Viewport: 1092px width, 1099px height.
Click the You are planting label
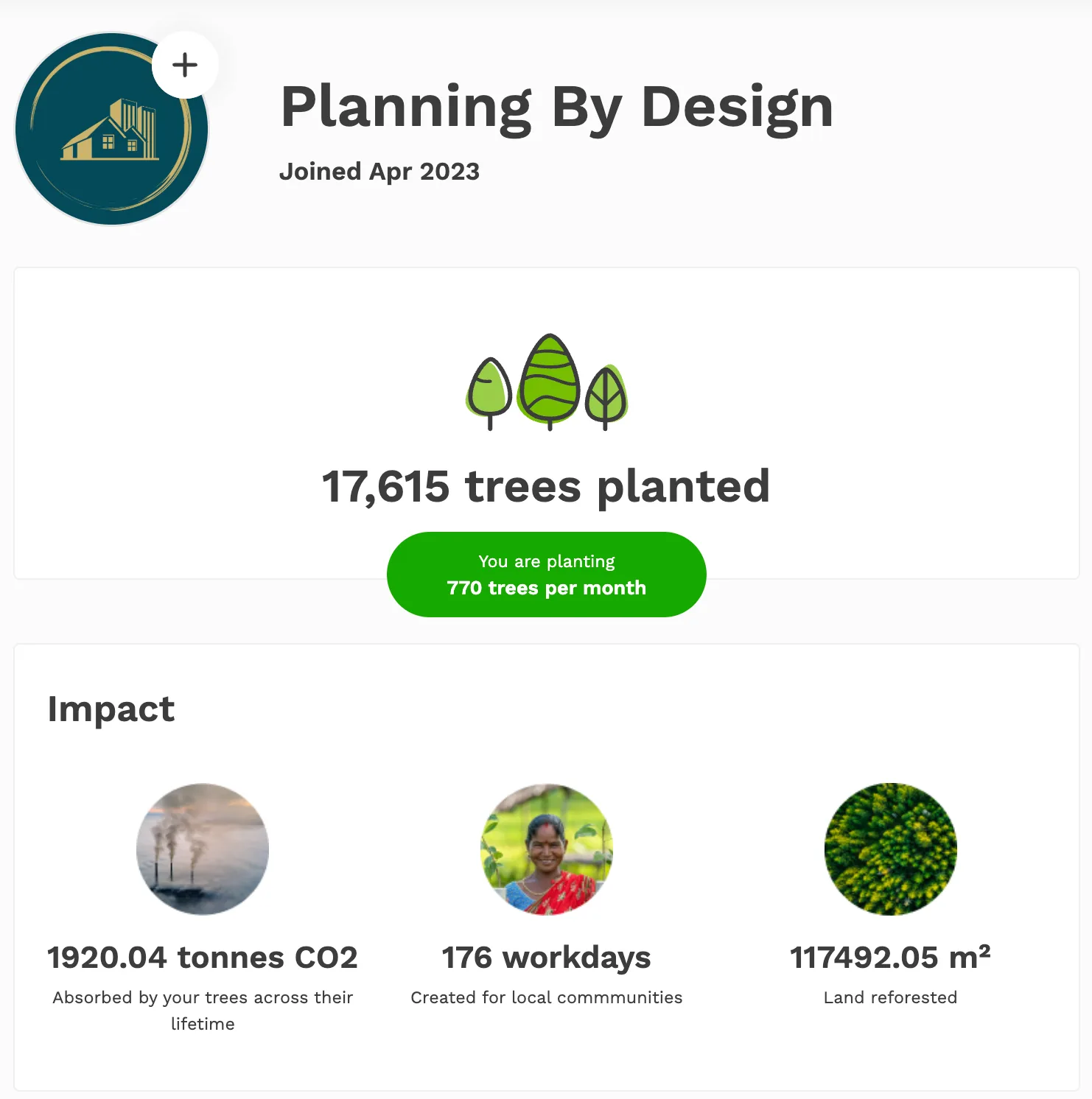(x=546, y=561)
